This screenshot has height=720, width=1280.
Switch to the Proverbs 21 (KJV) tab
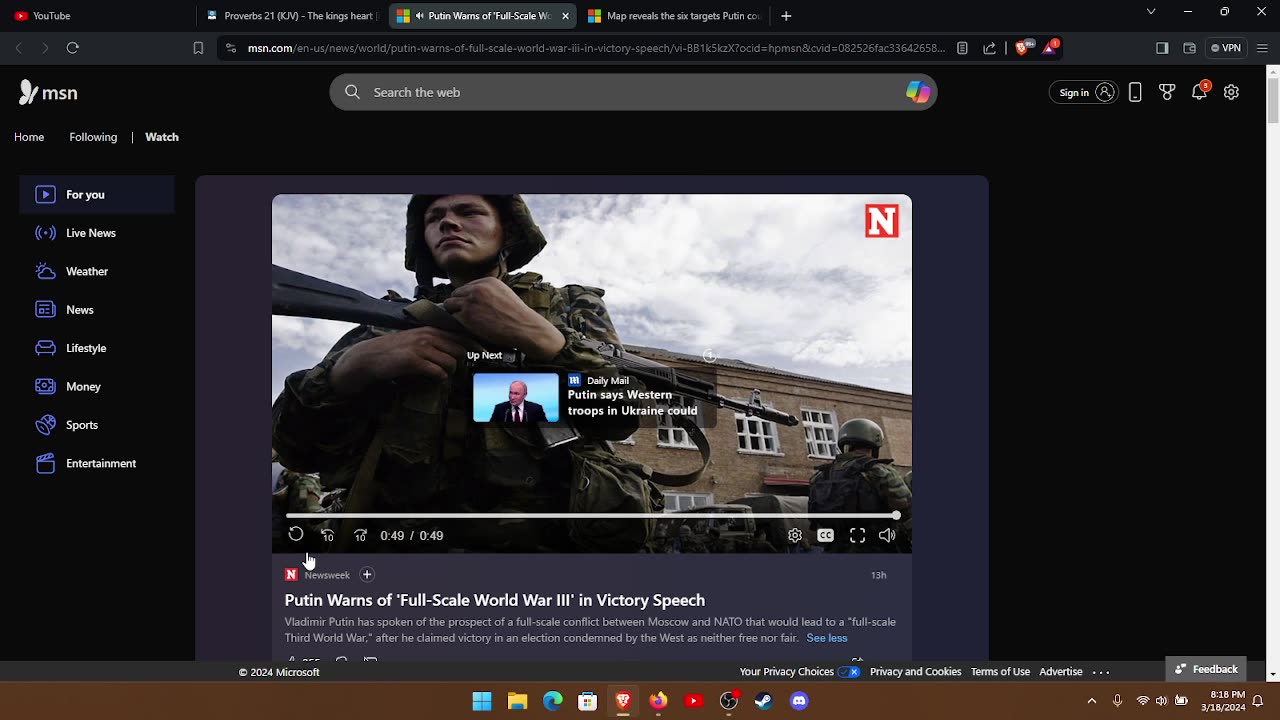290,16
